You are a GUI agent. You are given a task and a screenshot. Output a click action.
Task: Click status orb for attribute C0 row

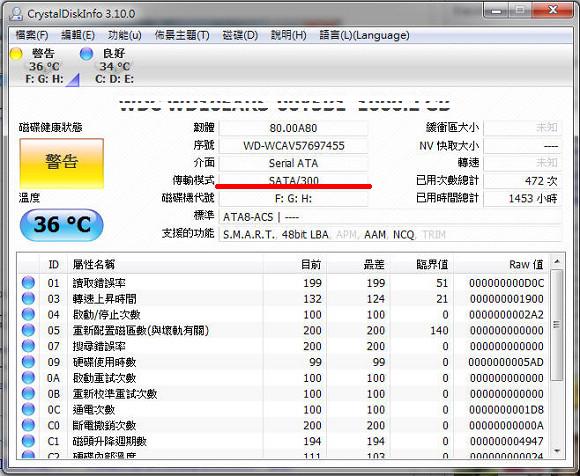pyautogui.click(x=28, y=425)
